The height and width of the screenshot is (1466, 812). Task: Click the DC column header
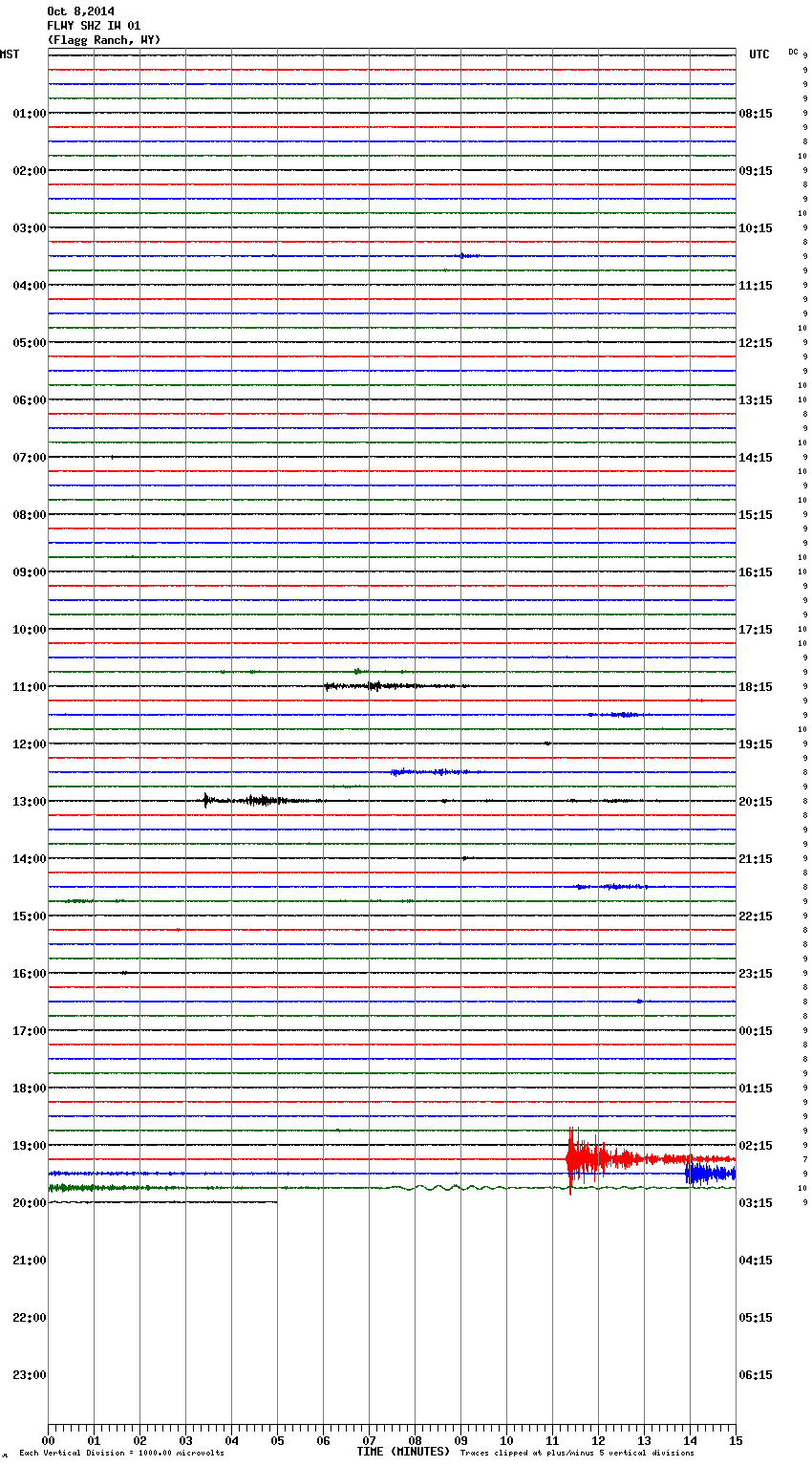click(x=793, y=52)
